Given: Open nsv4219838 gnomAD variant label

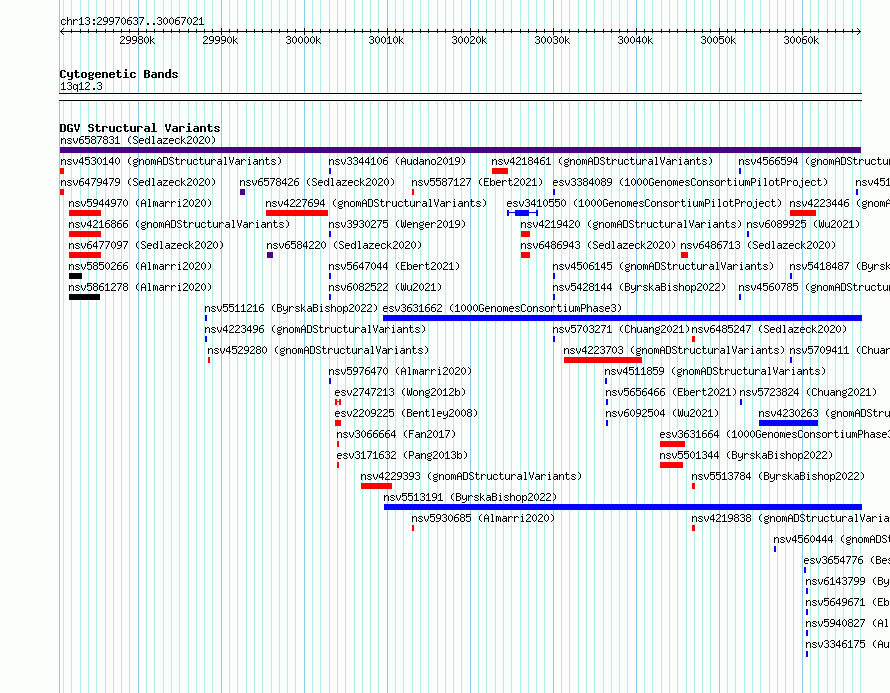Looking at the screenshot, I should (x=791, y=518).
